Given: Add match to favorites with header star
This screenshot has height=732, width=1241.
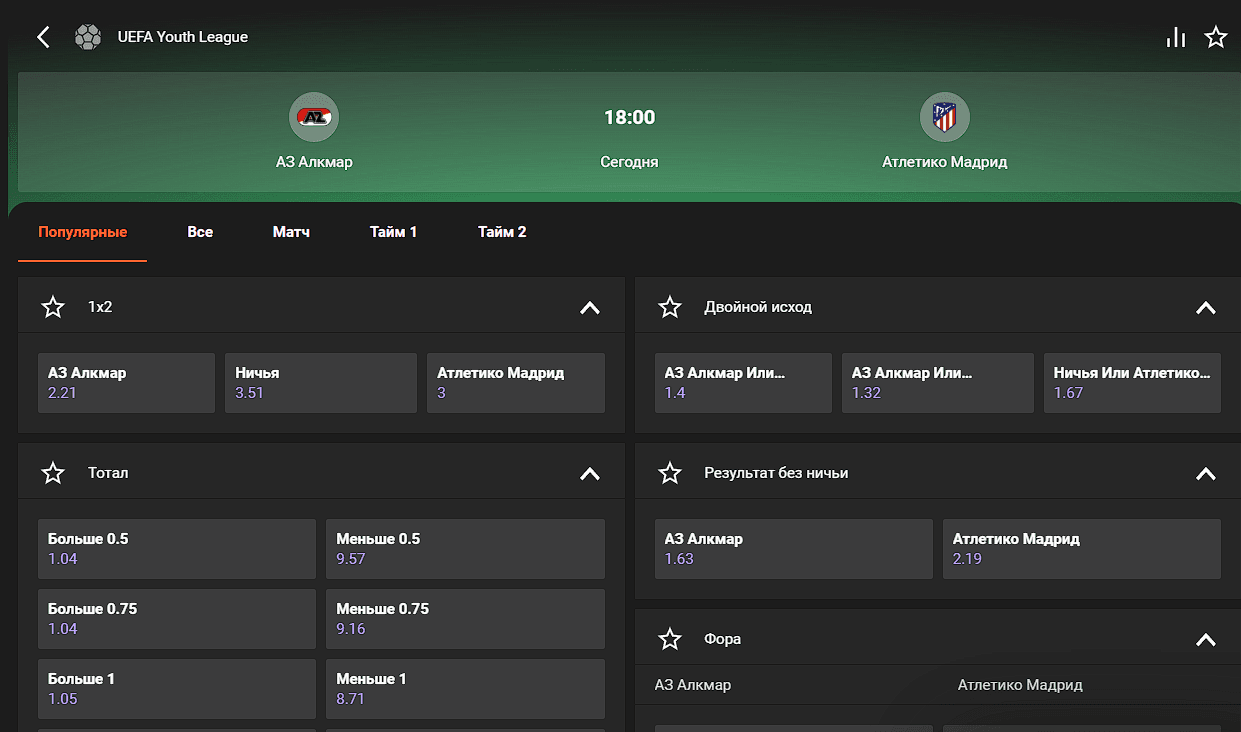Looking at the screenshot, I should (x=1216, y=38).
